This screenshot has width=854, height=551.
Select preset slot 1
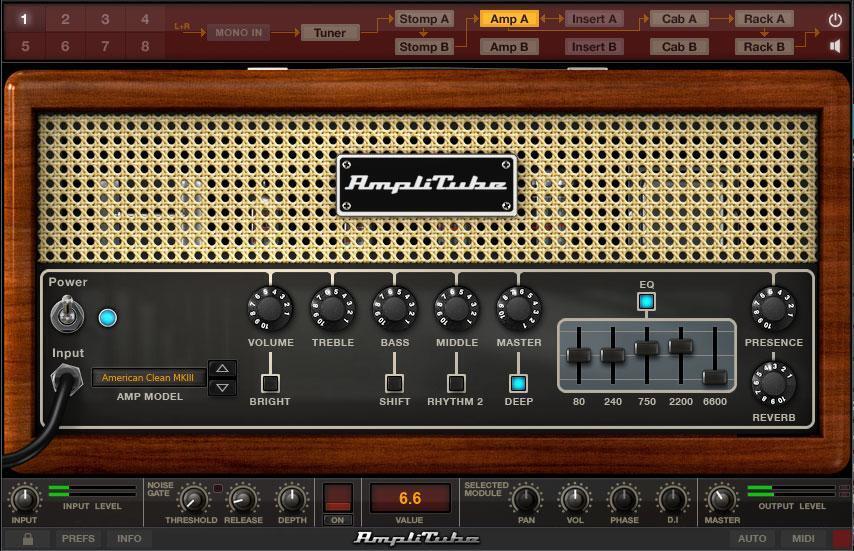(x=24, y=20)
